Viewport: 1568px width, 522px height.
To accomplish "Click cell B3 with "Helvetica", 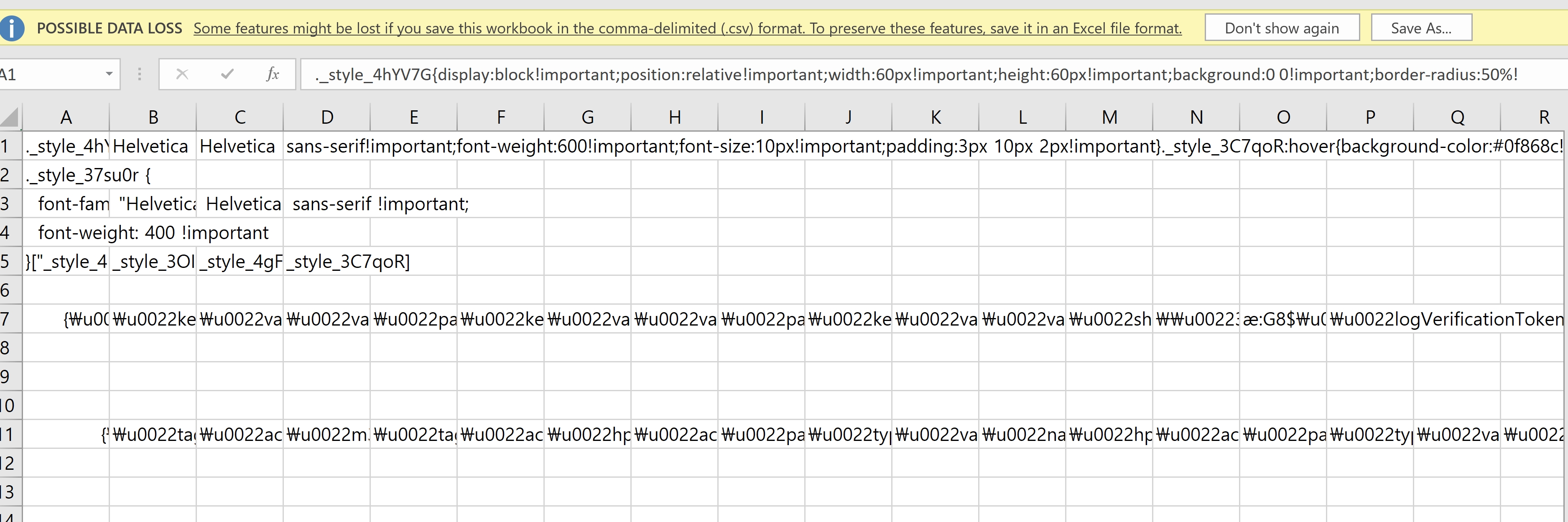I will click(153, 204).
